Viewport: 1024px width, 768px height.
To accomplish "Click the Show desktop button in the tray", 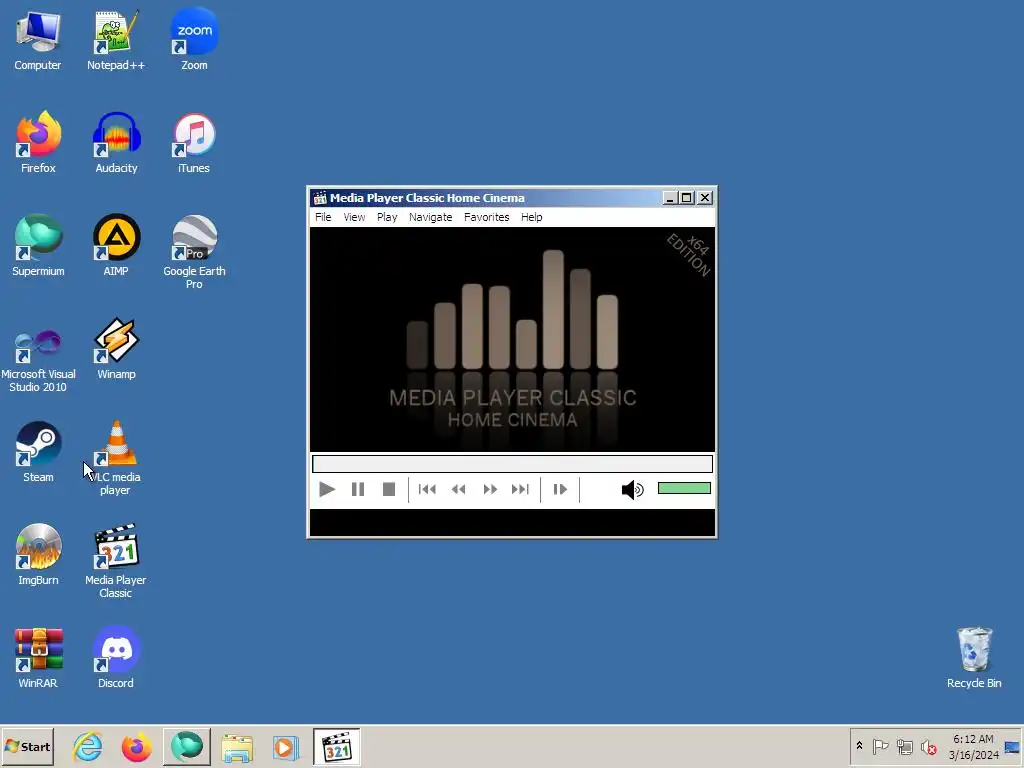I will (1013, 746).
